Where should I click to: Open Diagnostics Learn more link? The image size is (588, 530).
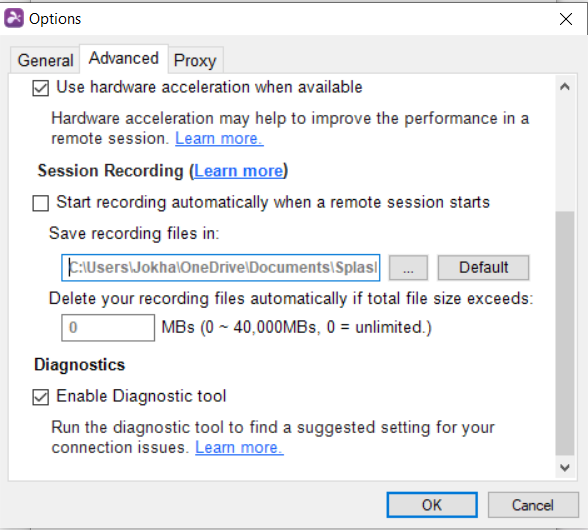pyautogui.click(x=239, y=447)
